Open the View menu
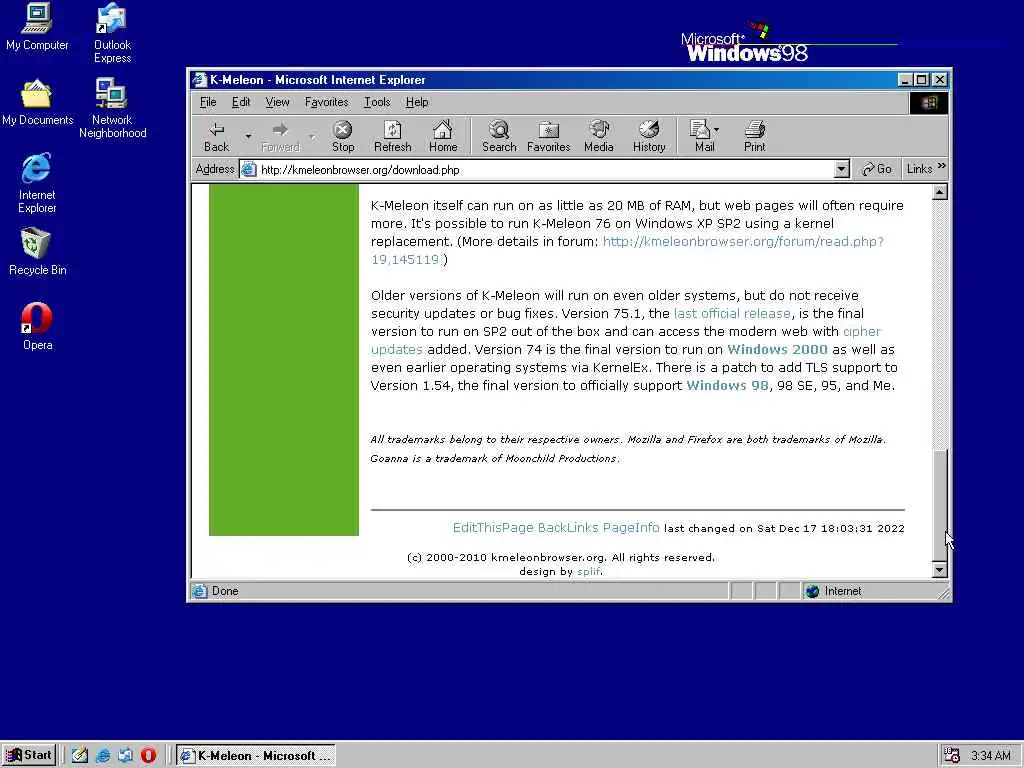1024x768 pixels. pyautogui.click(x=277, y=102)
